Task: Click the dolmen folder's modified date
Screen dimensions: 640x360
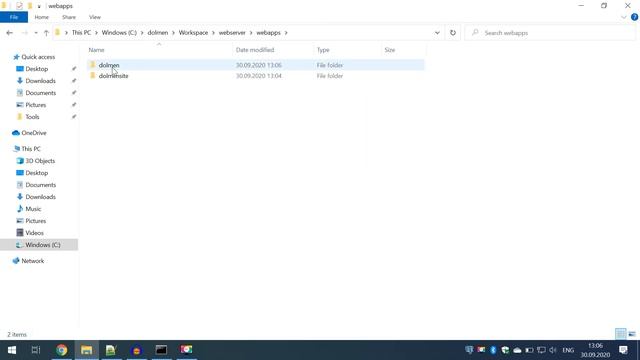Action: (259, 65)
